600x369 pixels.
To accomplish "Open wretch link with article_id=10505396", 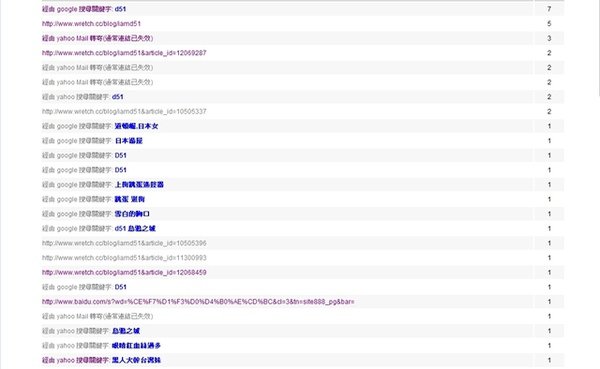I will (x=124, y=243).
